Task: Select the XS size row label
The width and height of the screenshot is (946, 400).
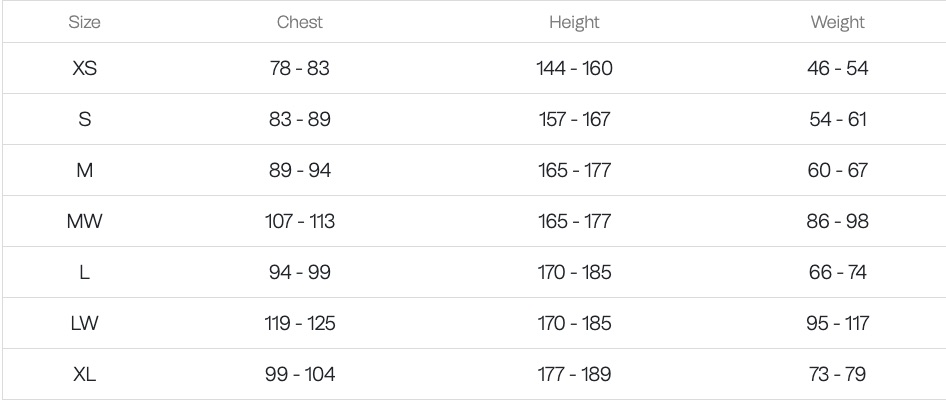Action: click(x=84, y=68)
